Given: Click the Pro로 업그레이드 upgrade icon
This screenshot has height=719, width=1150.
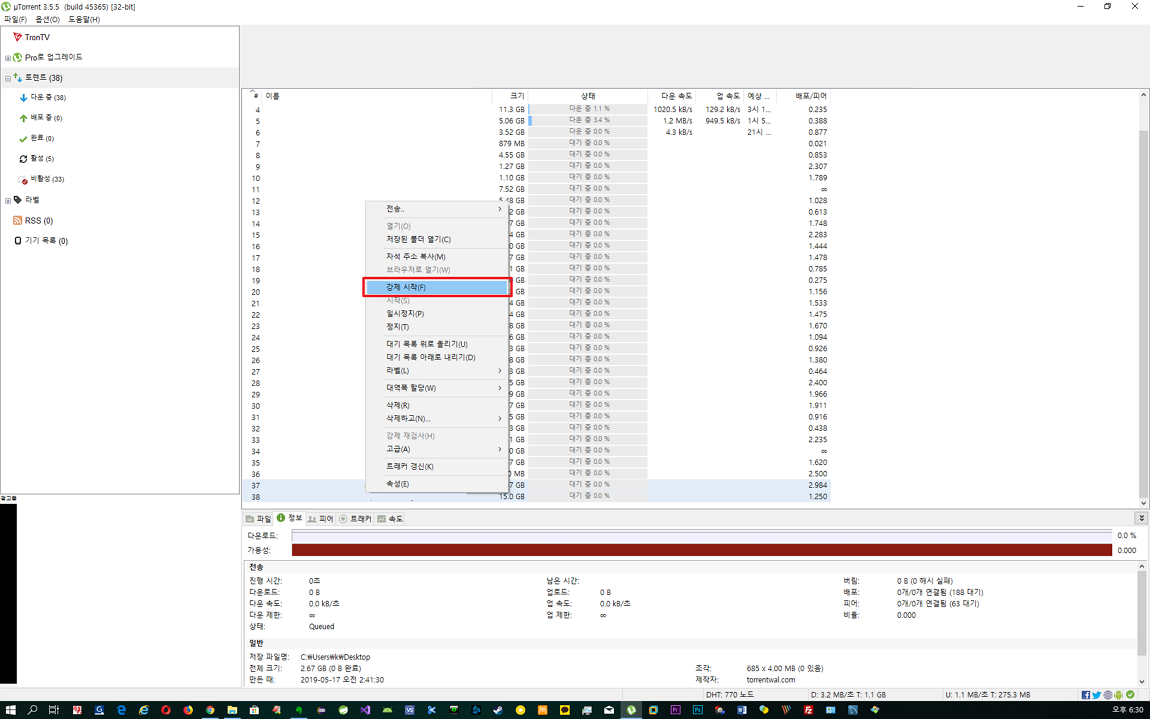Looking at the screenshot, I should click(x=18, y=57).
